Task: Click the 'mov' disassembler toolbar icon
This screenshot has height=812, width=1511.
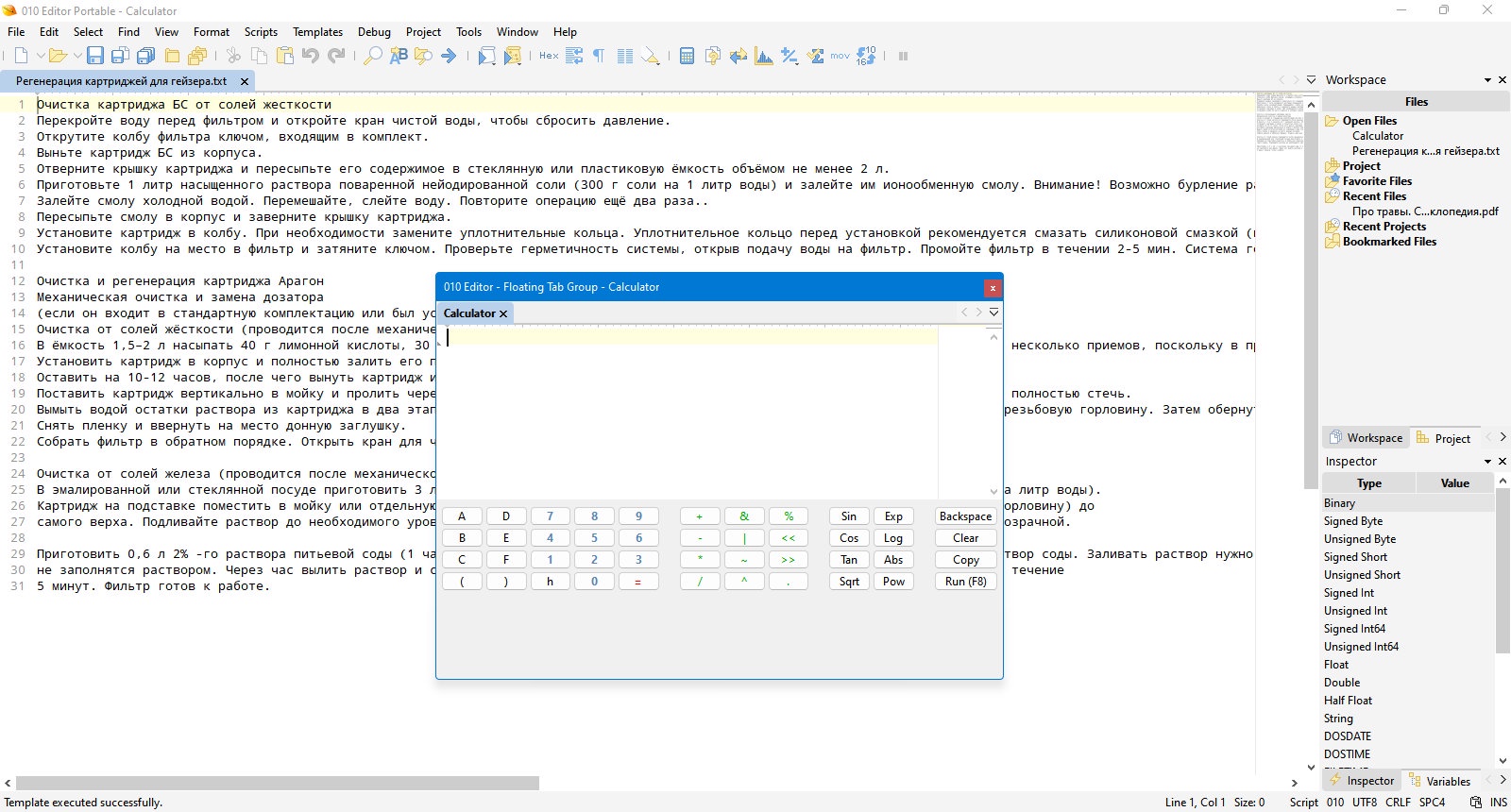Action: pos(840,56)
